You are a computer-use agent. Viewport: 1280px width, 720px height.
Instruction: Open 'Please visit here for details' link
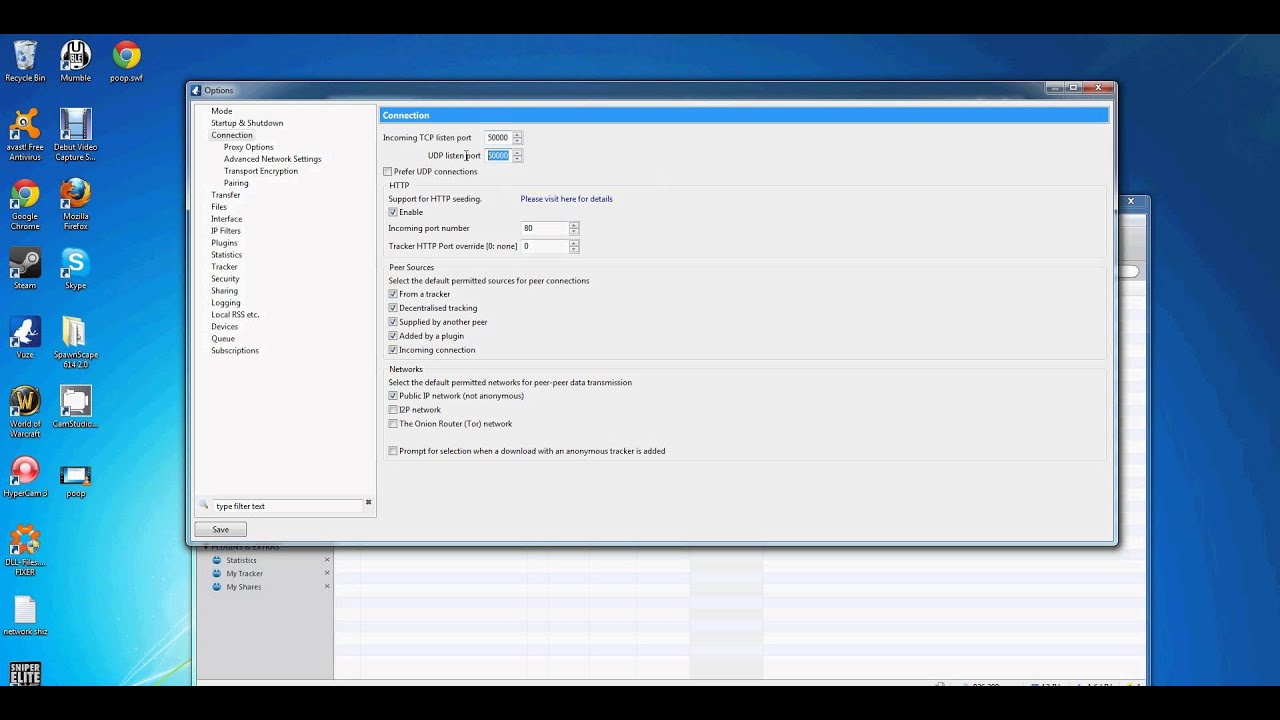tap(566, 199)
